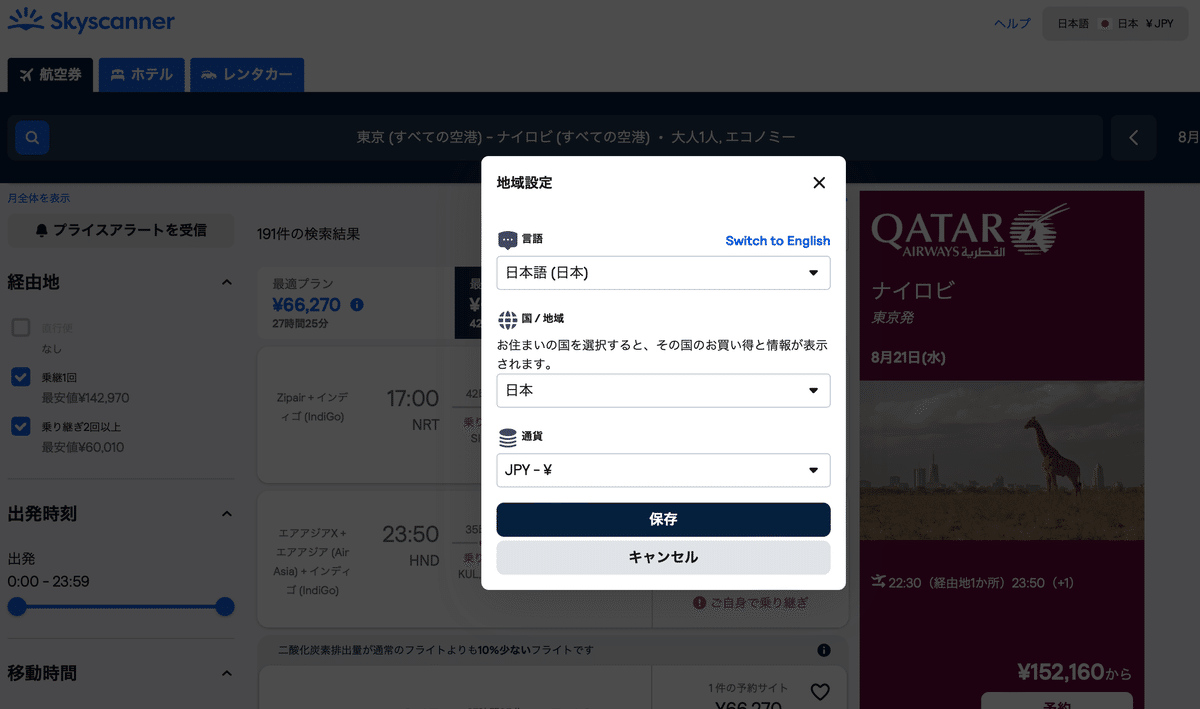Click the magnifier search icon
The height and width of the screenshot is (709, 1200).
(x=31, y=137)
